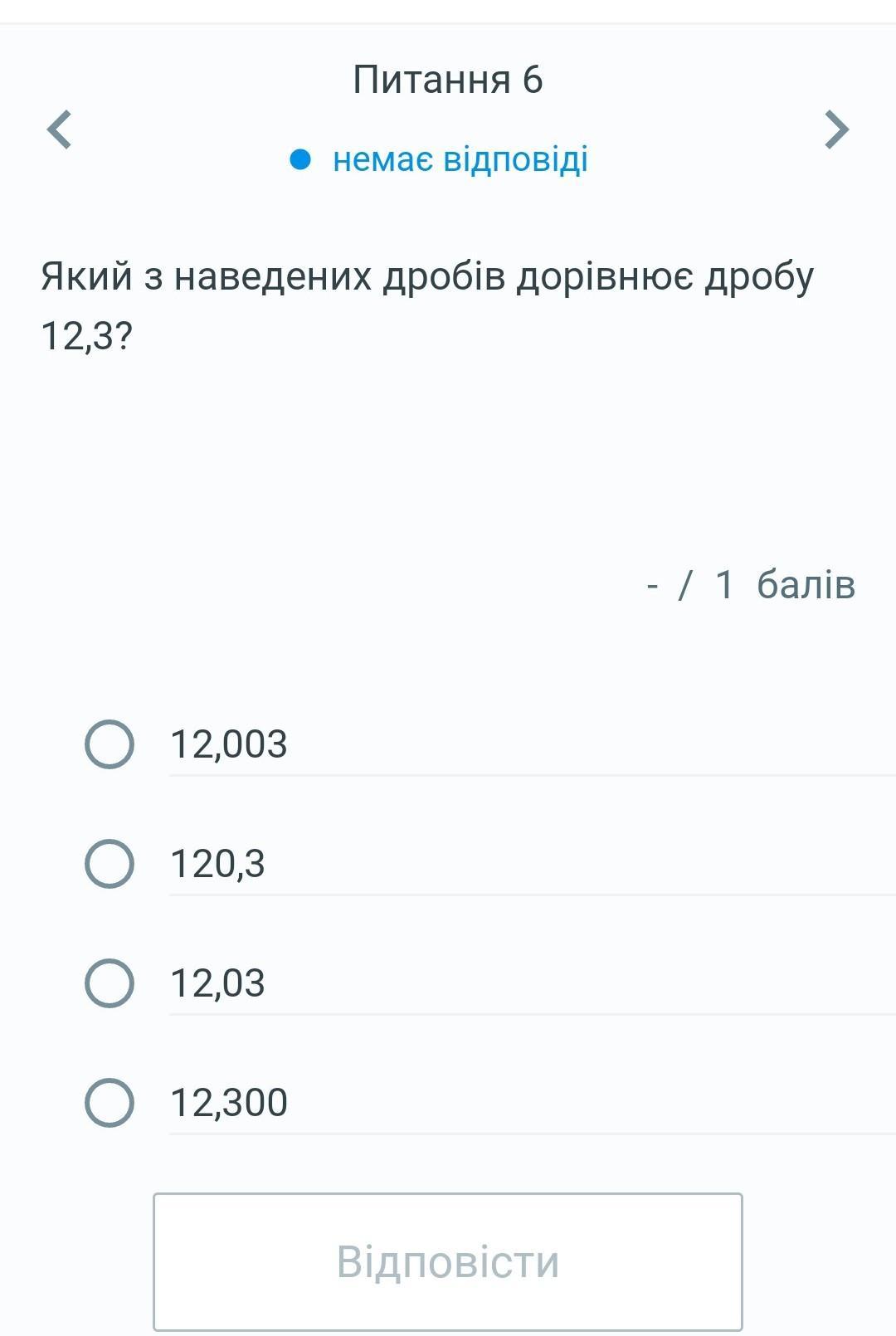Choose the 12,03 radio button

click(x=110, y=983)
